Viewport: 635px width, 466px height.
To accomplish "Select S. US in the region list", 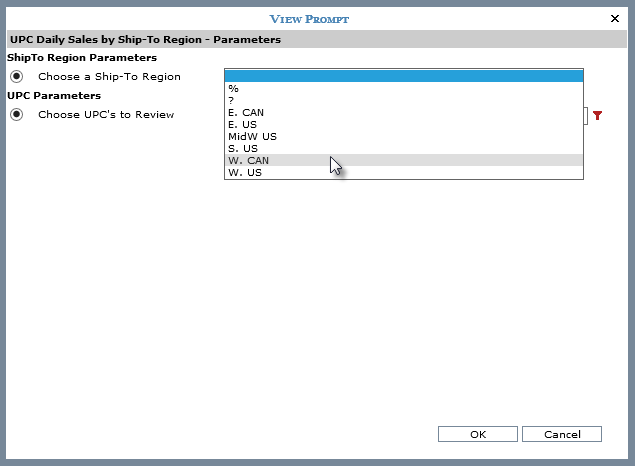I will point(403,148).
